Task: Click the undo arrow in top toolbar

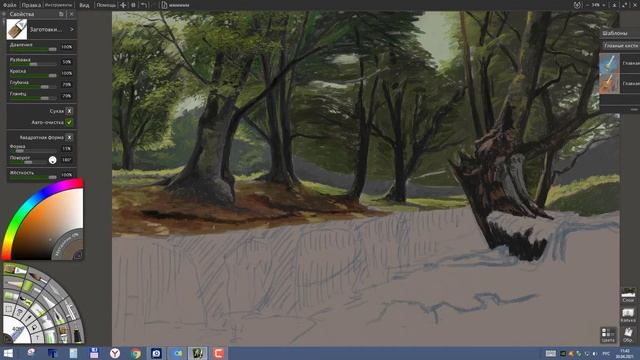Action: [144, 5]
